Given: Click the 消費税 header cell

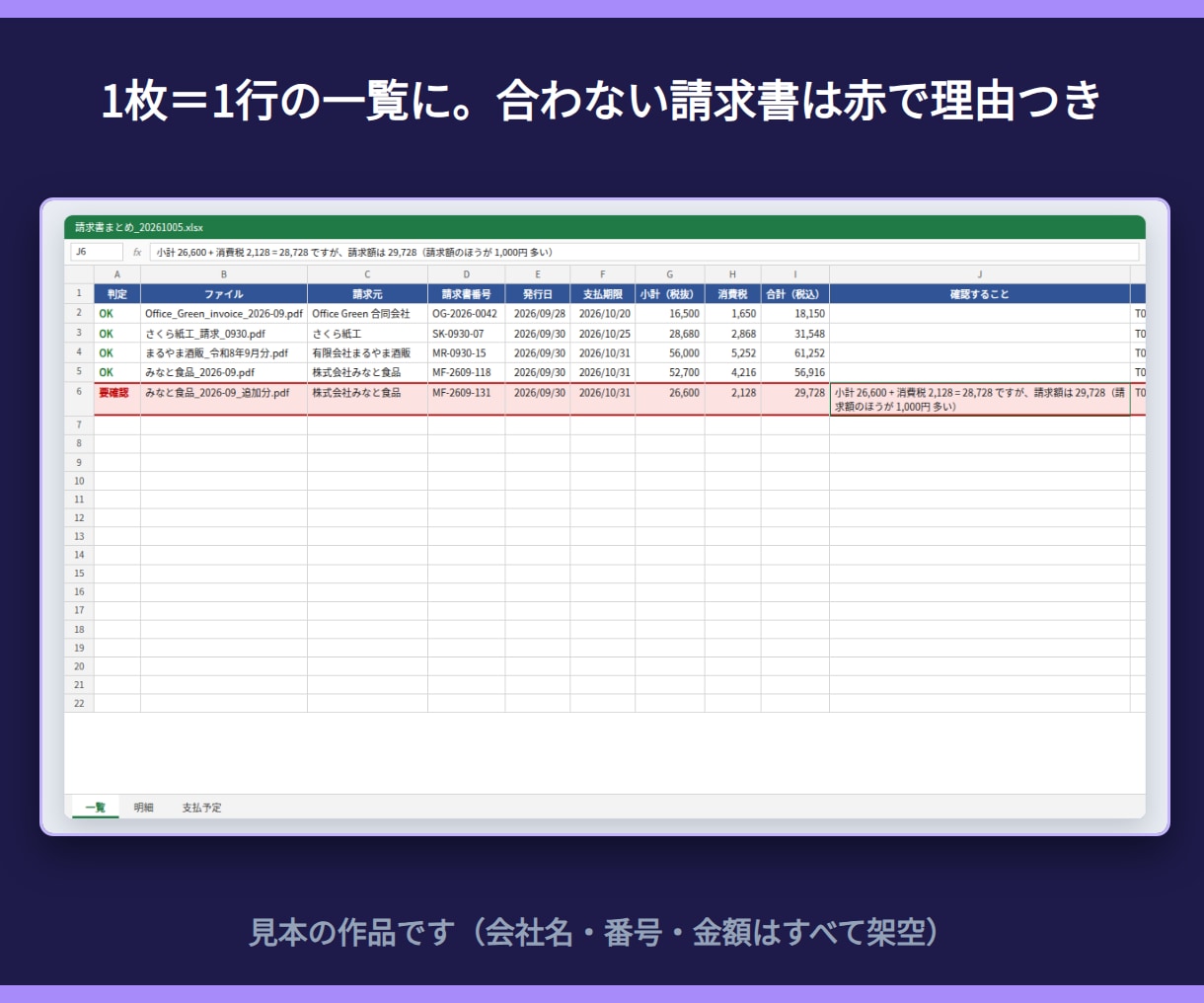Looking at the screenshot, I should [x=732, y=294].
